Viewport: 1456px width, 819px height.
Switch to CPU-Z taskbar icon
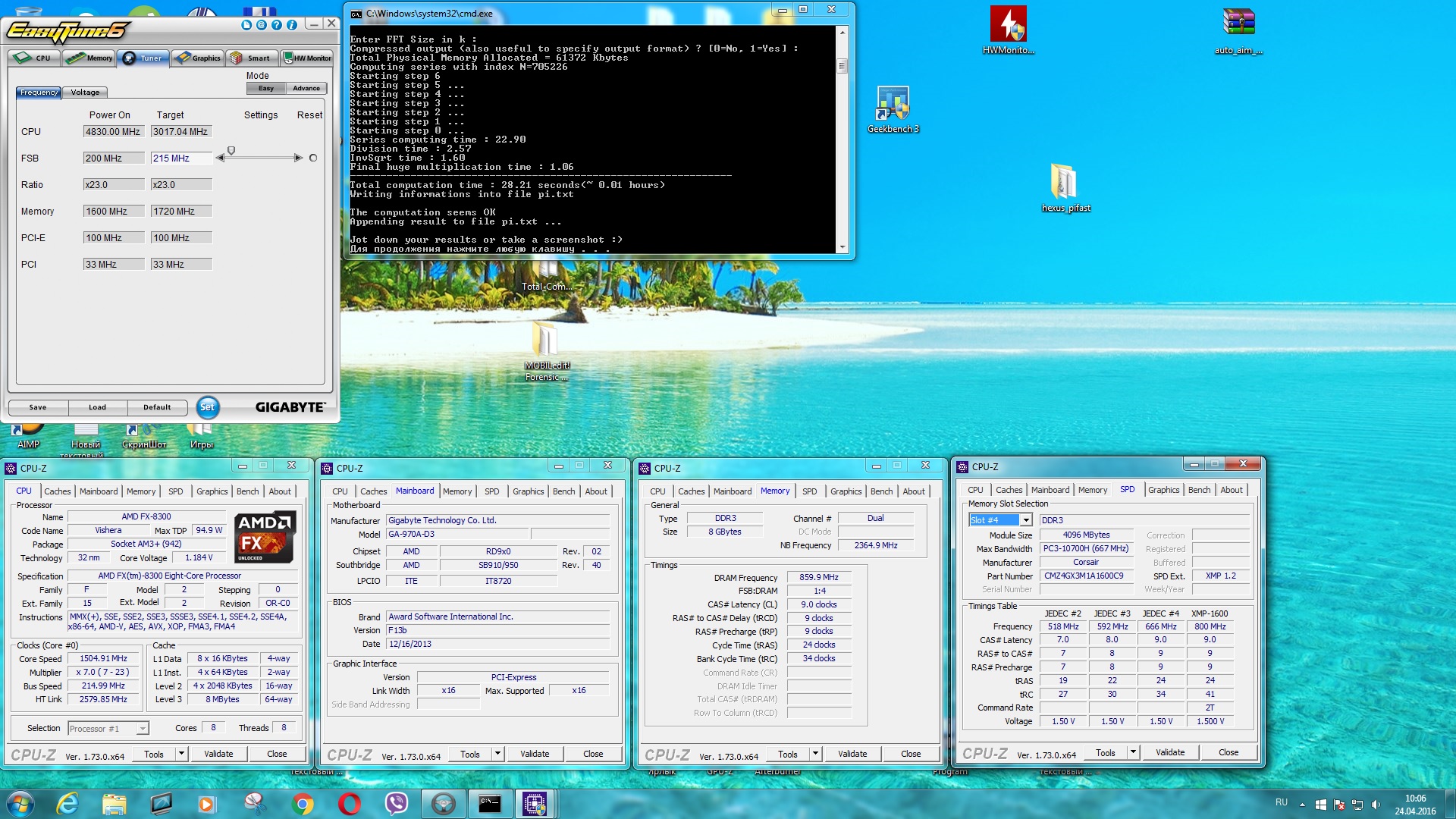535,804
